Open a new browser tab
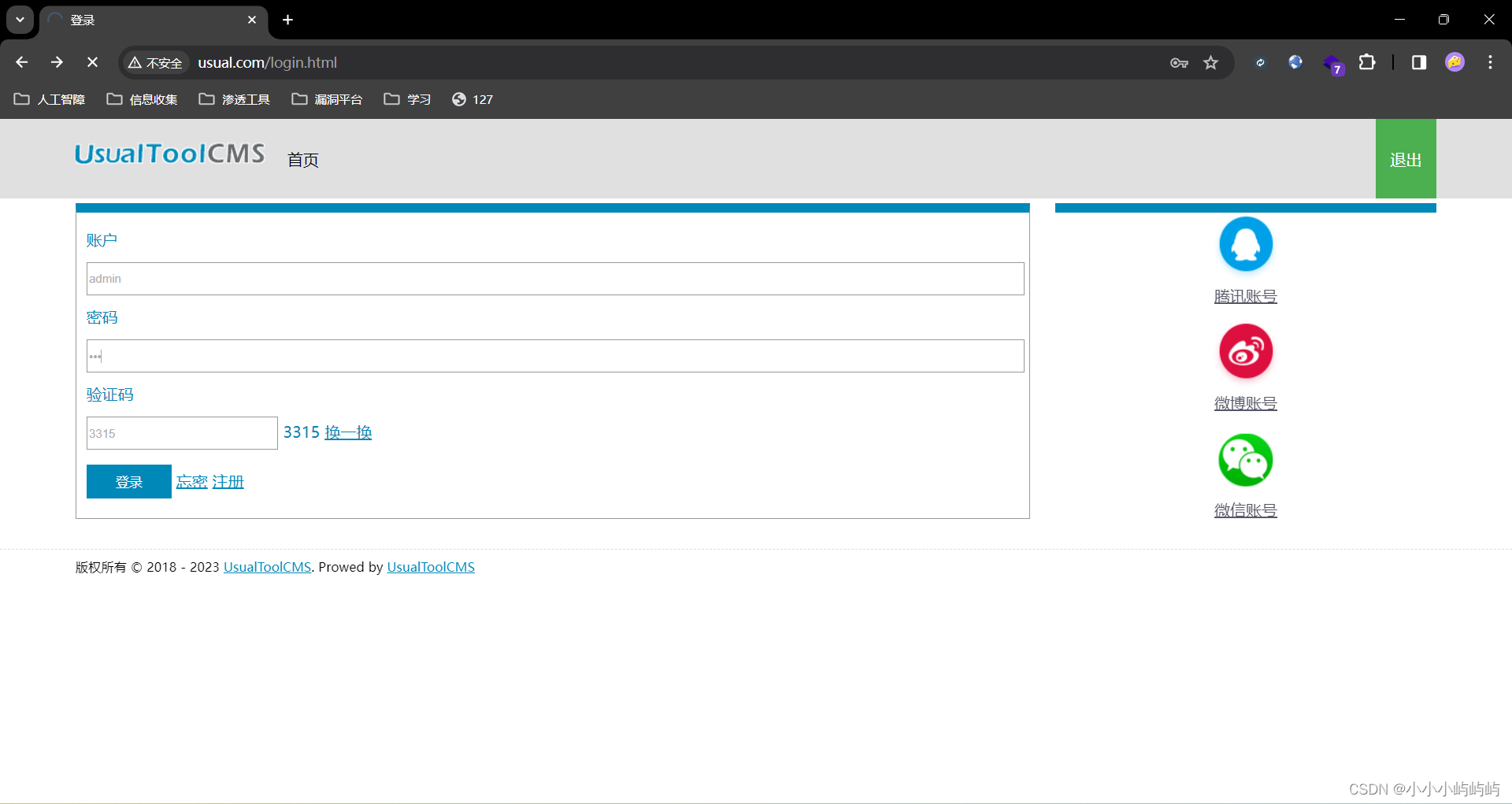The width and height of the screenshot is (1512, 804). 288,20
